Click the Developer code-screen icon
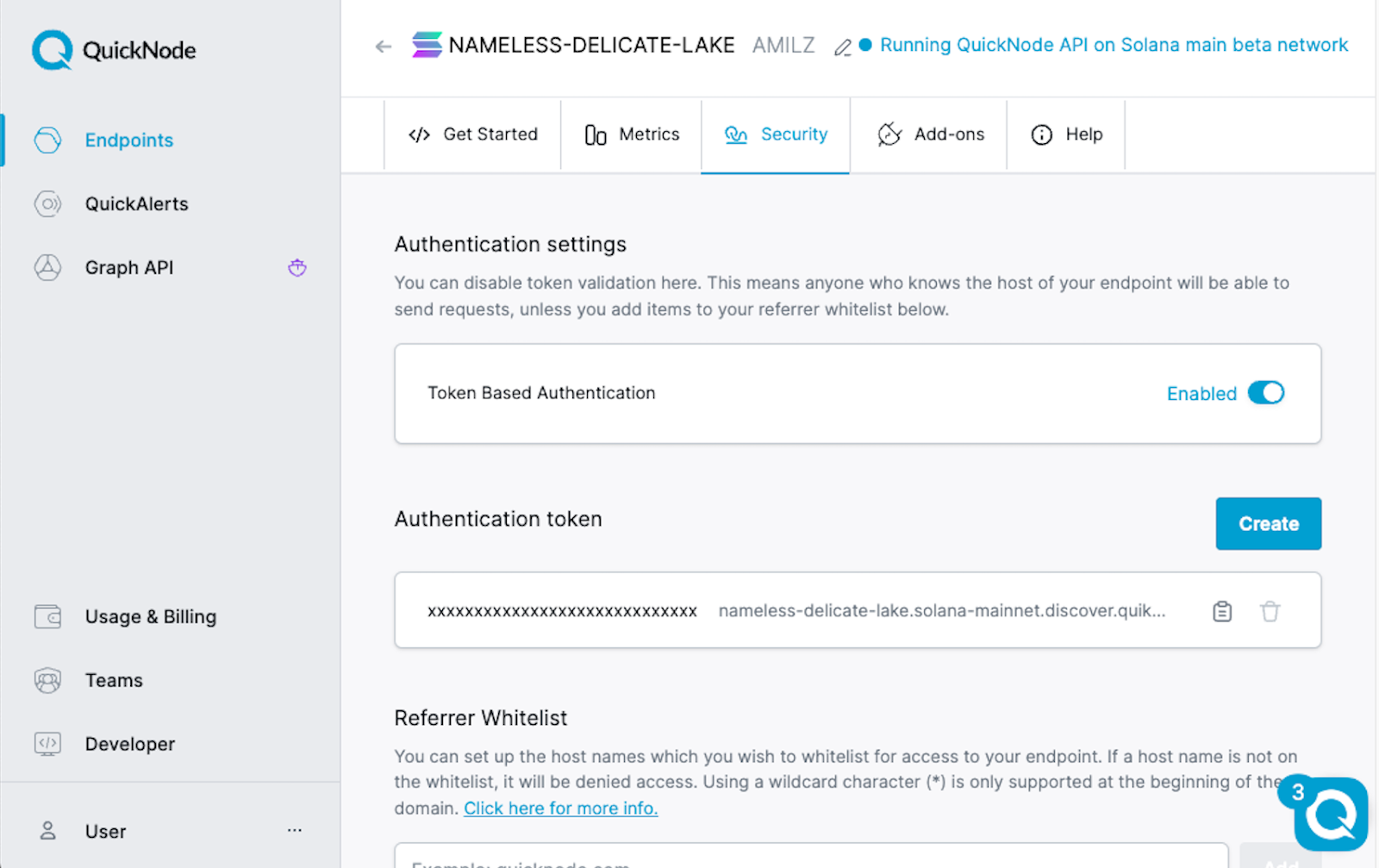 (47, 743)
